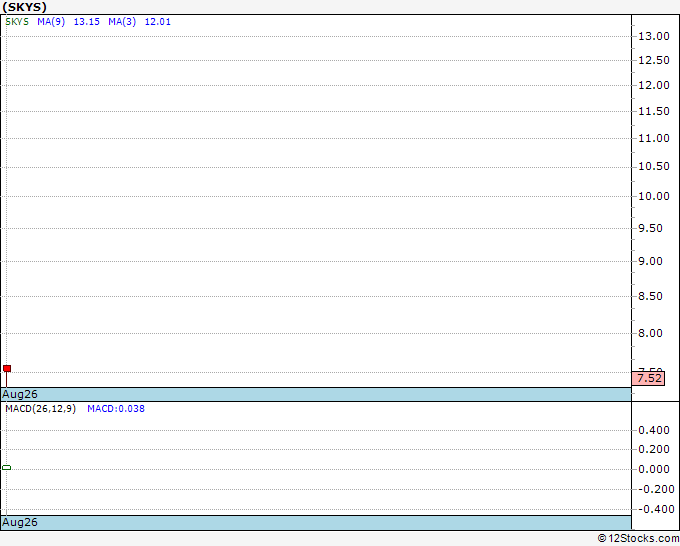Image resolution: width=680 pixels, height=546 pixels.
Task: Click the 12.00 price axis label
Action: point(654,85)
